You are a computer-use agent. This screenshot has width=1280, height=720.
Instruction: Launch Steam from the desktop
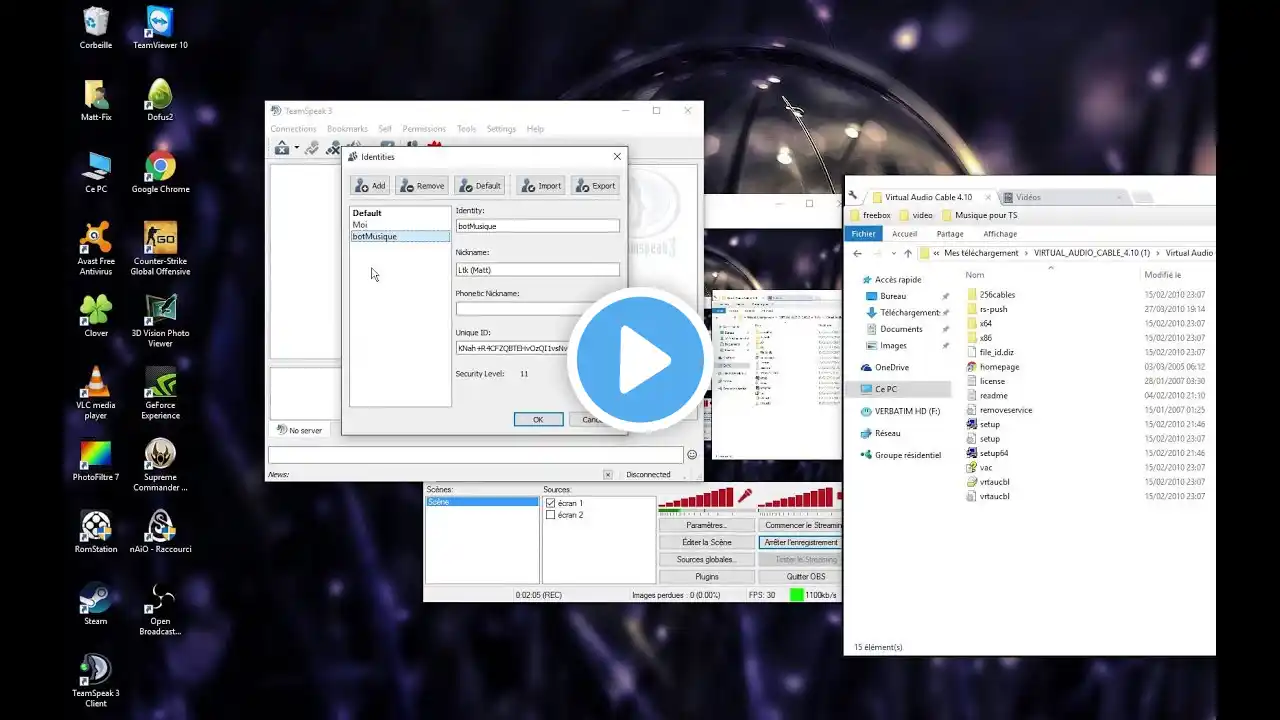96,603
